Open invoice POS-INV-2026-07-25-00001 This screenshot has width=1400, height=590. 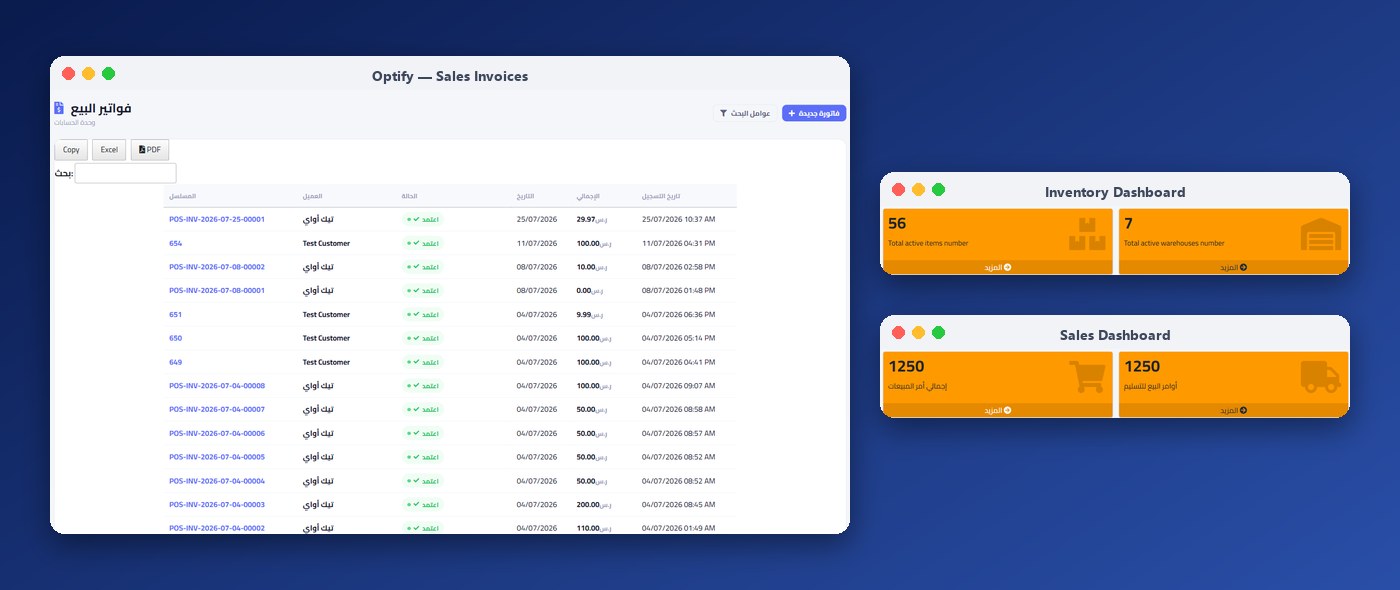pyautogui.click(x=217, y=219)
